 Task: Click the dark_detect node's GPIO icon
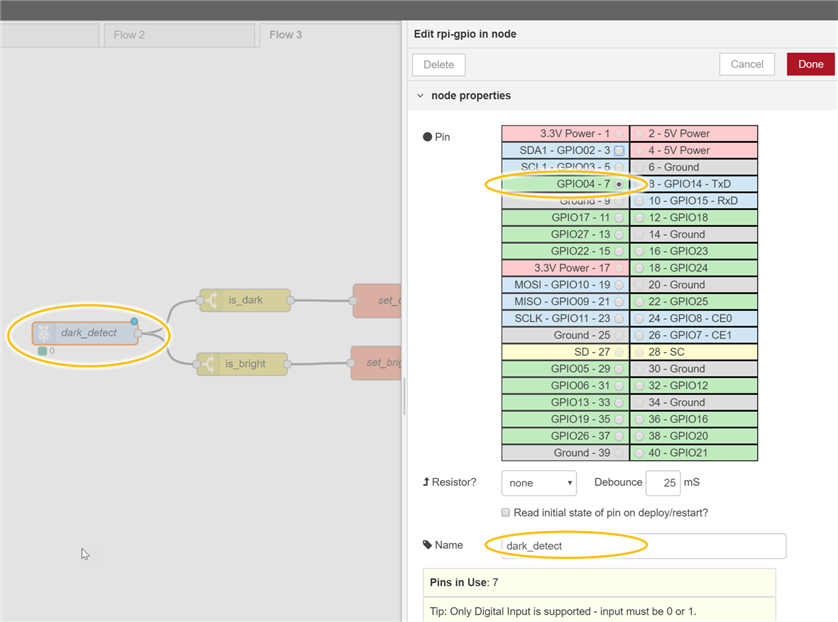tap(44, 333)
